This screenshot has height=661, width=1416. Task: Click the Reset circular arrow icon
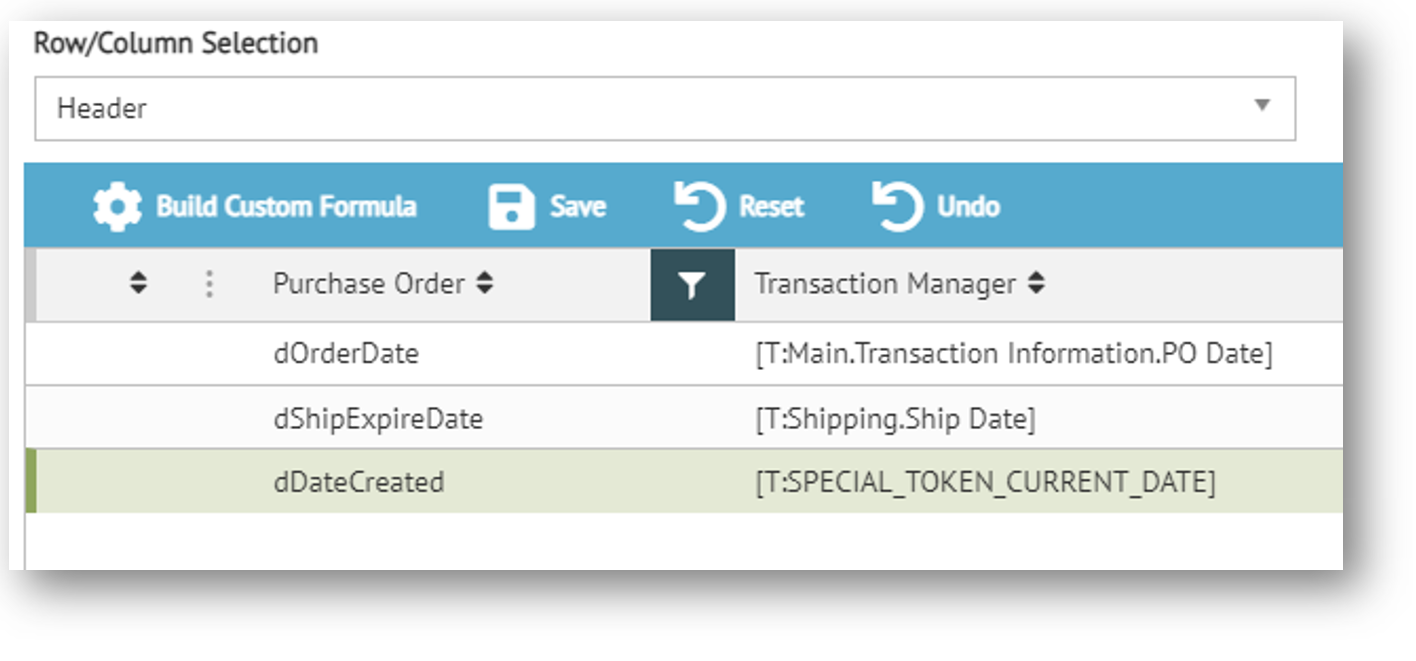point(699,207)
